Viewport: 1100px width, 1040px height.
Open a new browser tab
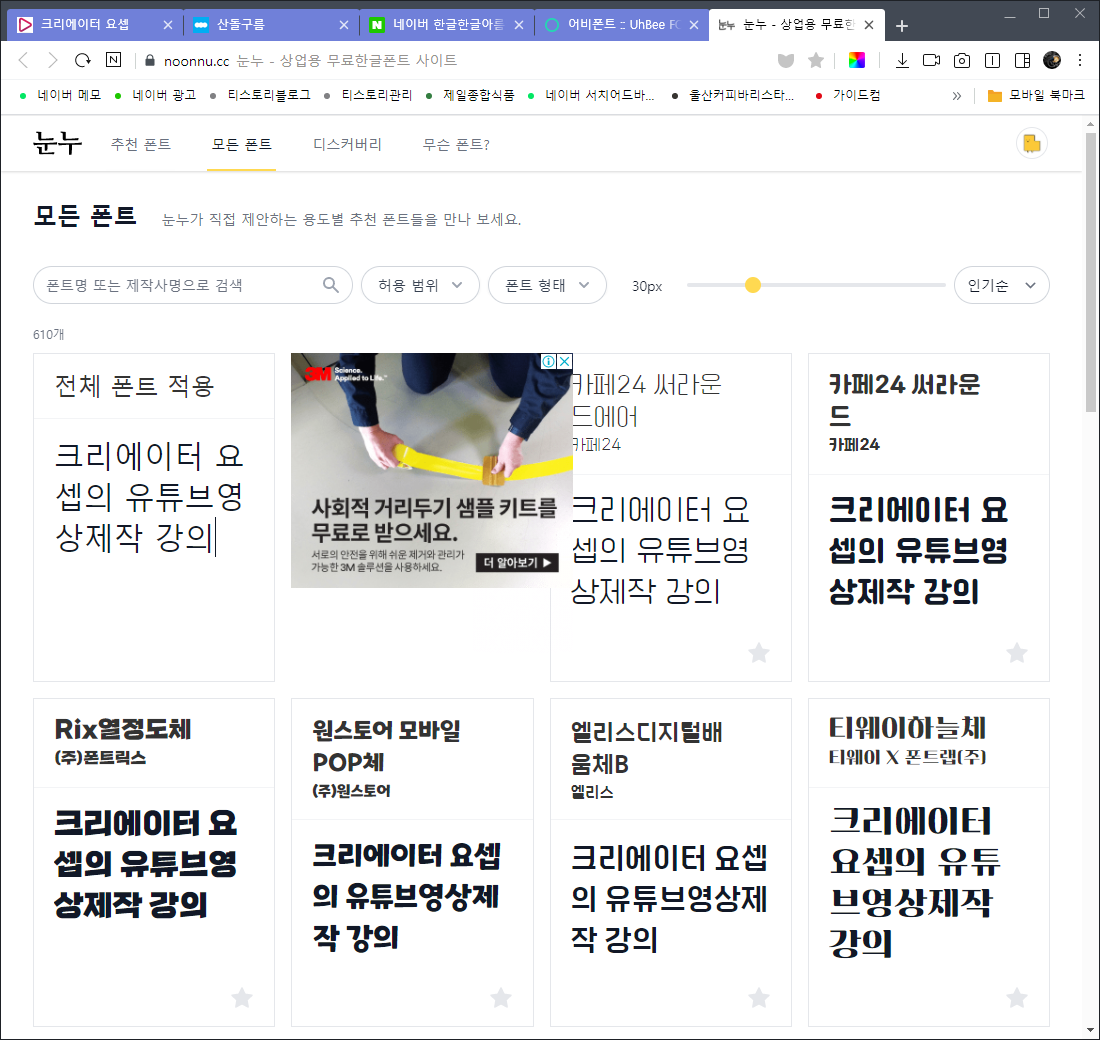902,26
